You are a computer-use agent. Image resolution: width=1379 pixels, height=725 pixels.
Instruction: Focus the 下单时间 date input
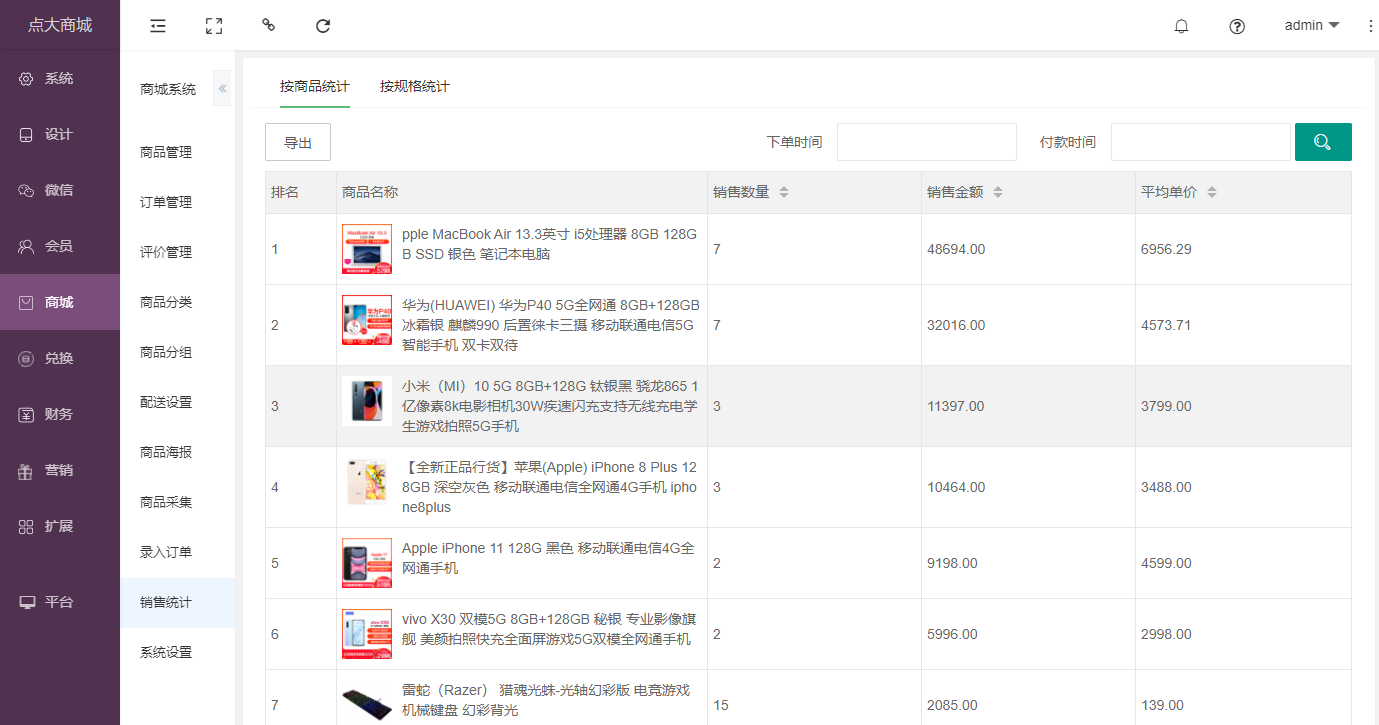(x=927, y=142)
